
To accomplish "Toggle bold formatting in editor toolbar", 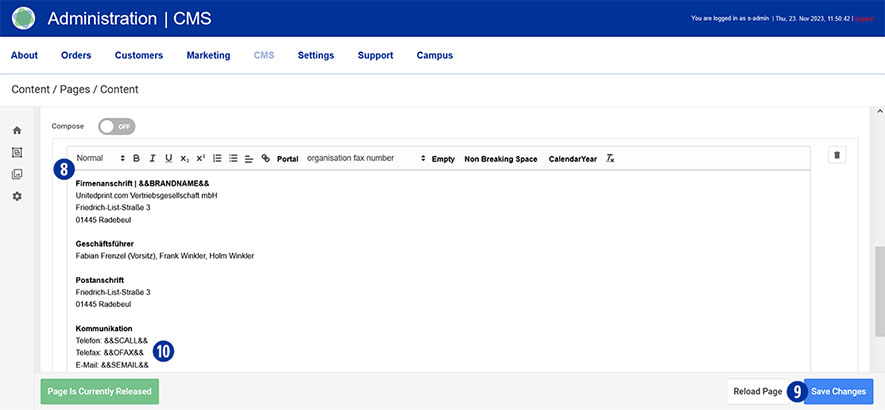I will [x=136, y=159].
